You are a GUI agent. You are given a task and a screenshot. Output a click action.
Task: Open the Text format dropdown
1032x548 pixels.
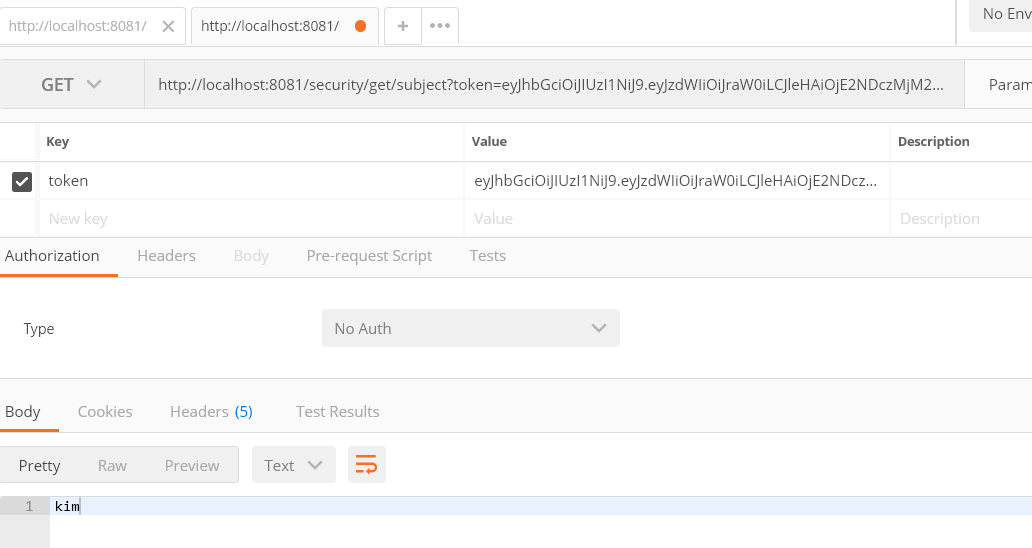pos(294,465)
